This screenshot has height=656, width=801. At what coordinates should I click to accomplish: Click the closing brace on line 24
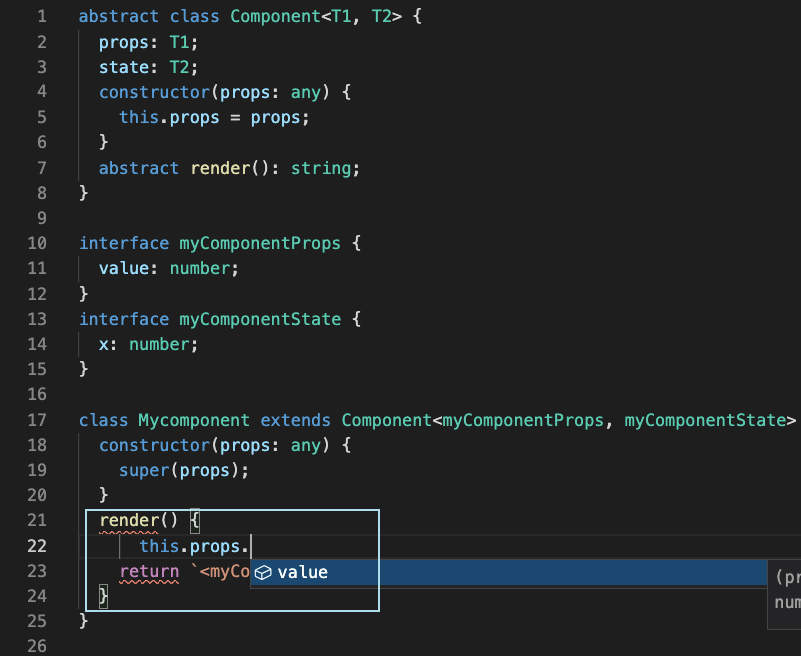point(103,596)
